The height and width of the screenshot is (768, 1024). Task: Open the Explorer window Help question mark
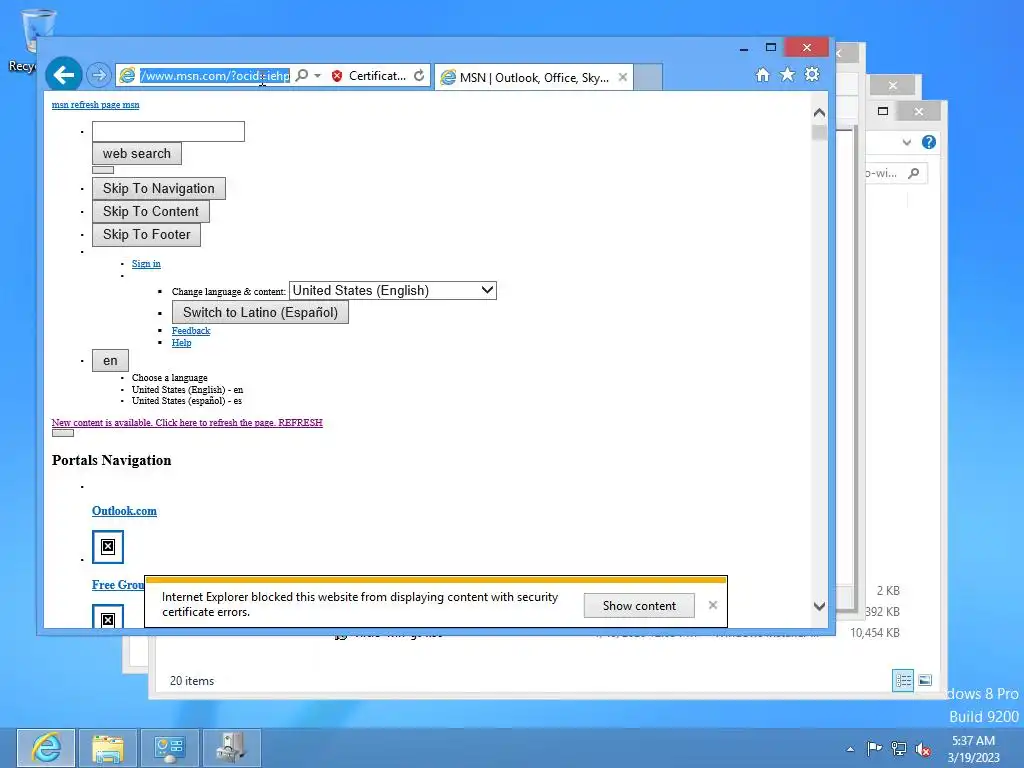[929, 142]
